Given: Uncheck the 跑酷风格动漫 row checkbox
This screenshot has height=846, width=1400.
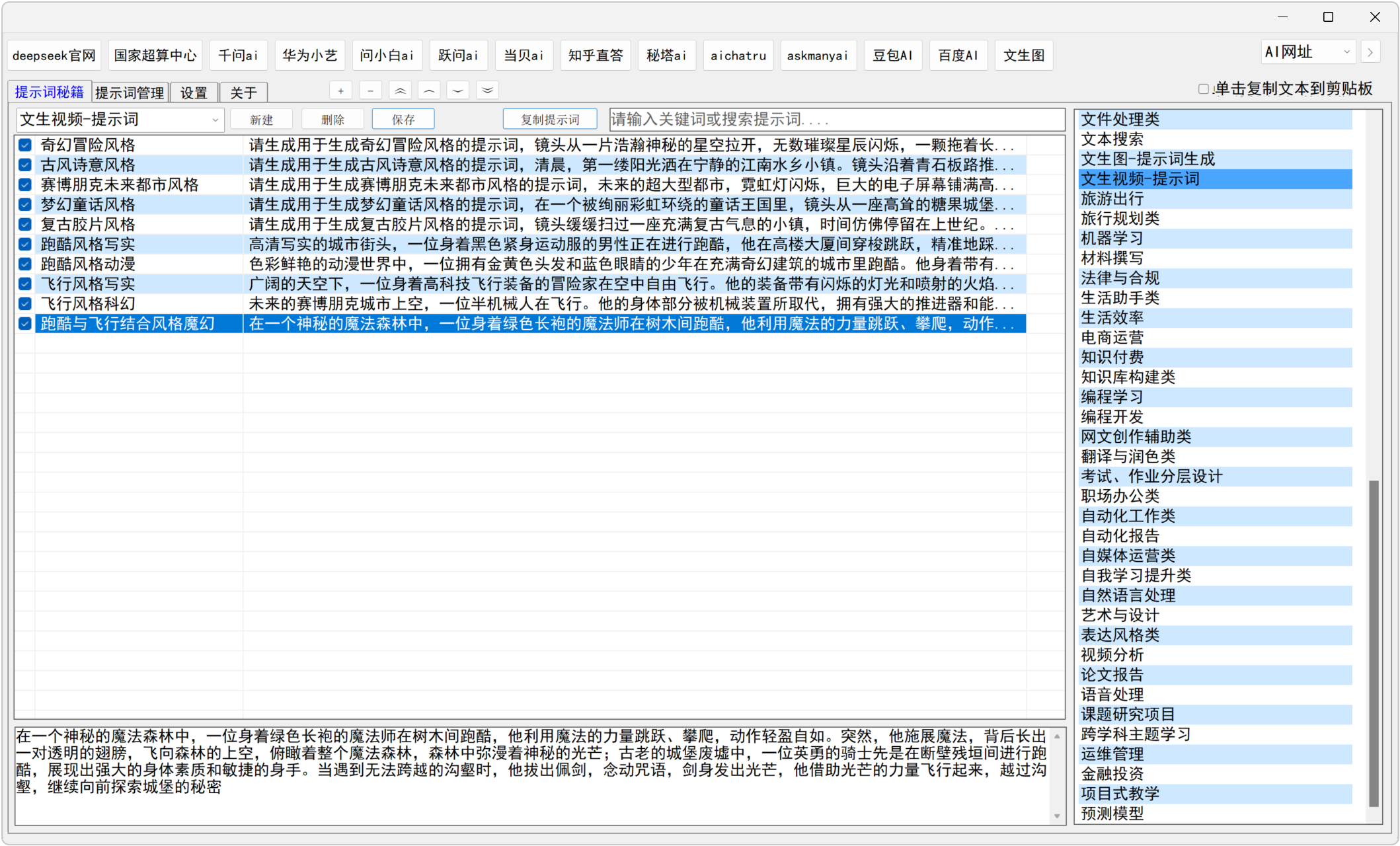Looking at the screenshot, I should [25, 264].
